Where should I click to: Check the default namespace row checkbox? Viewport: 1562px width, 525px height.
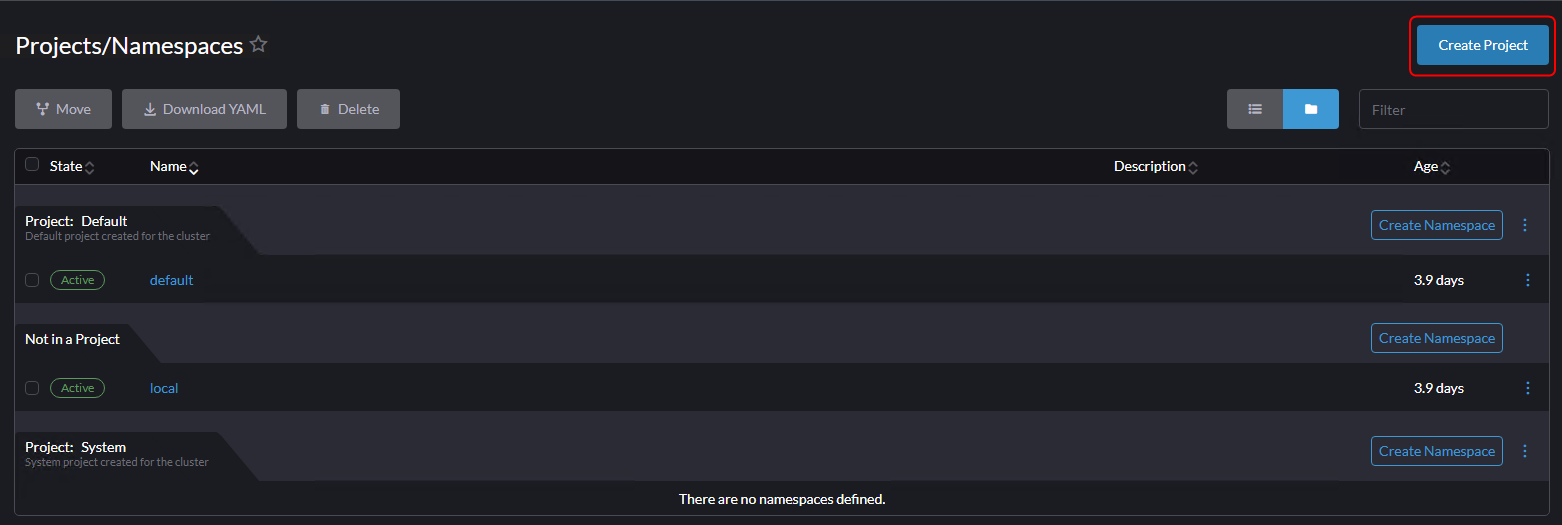pos(32,280)
